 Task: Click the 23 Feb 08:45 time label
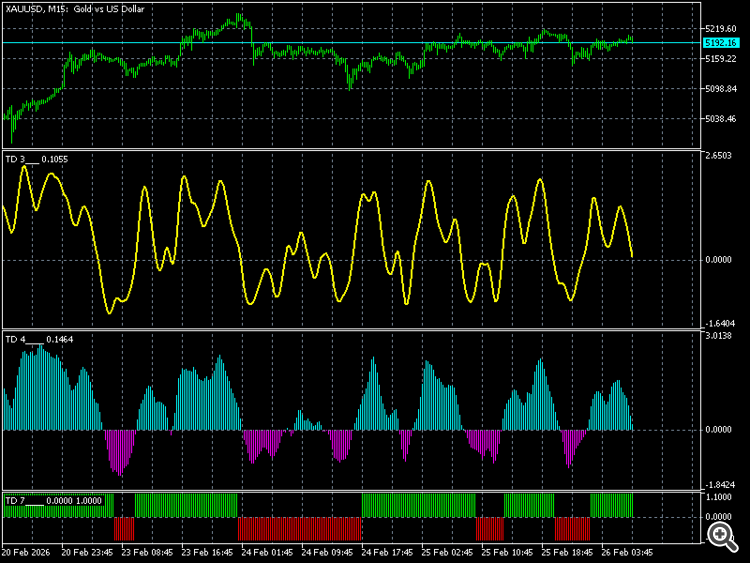pyautogui.click(x=147, y=552)
